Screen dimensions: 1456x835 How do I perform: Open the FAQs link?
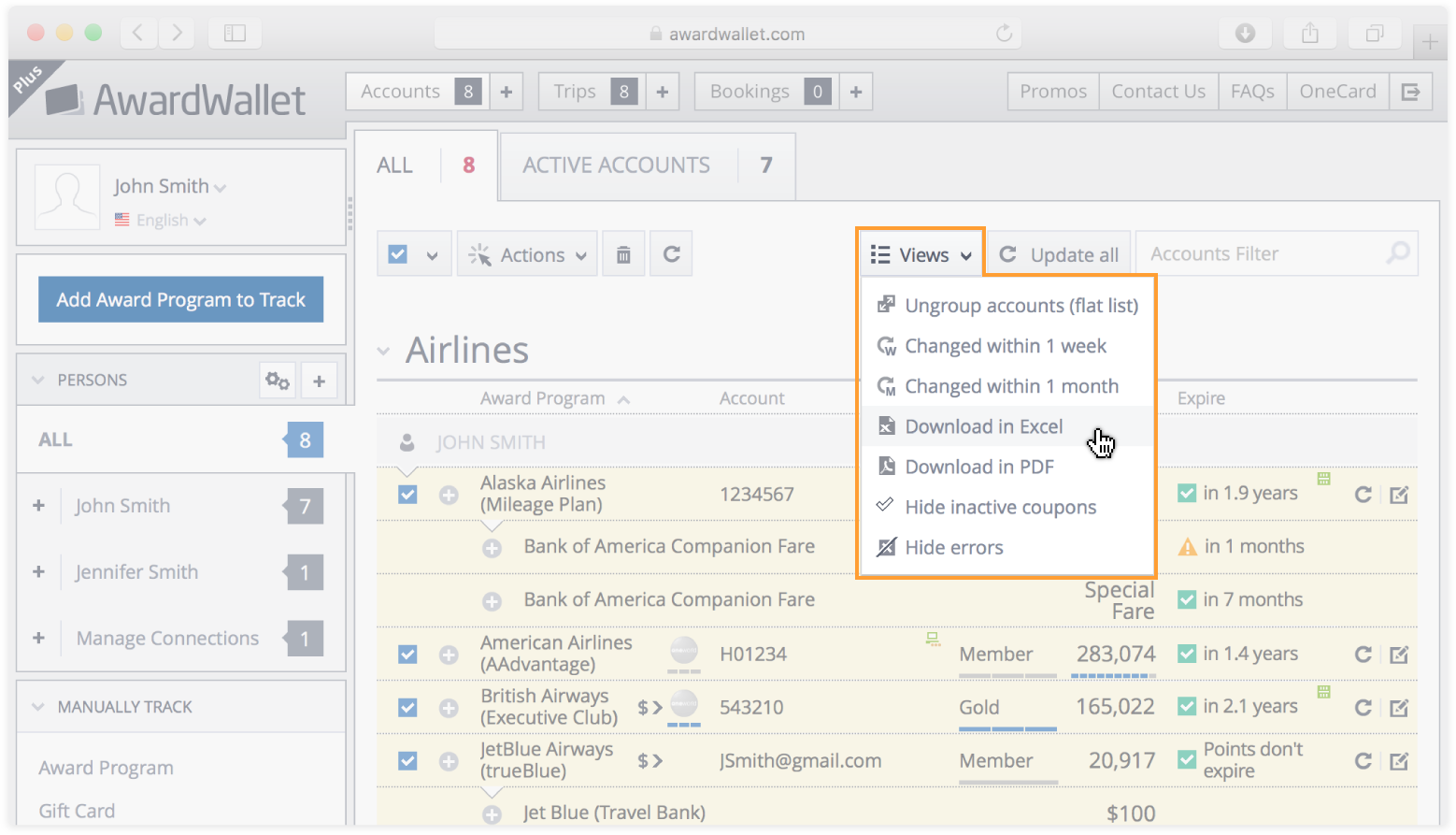[1252, 92]
